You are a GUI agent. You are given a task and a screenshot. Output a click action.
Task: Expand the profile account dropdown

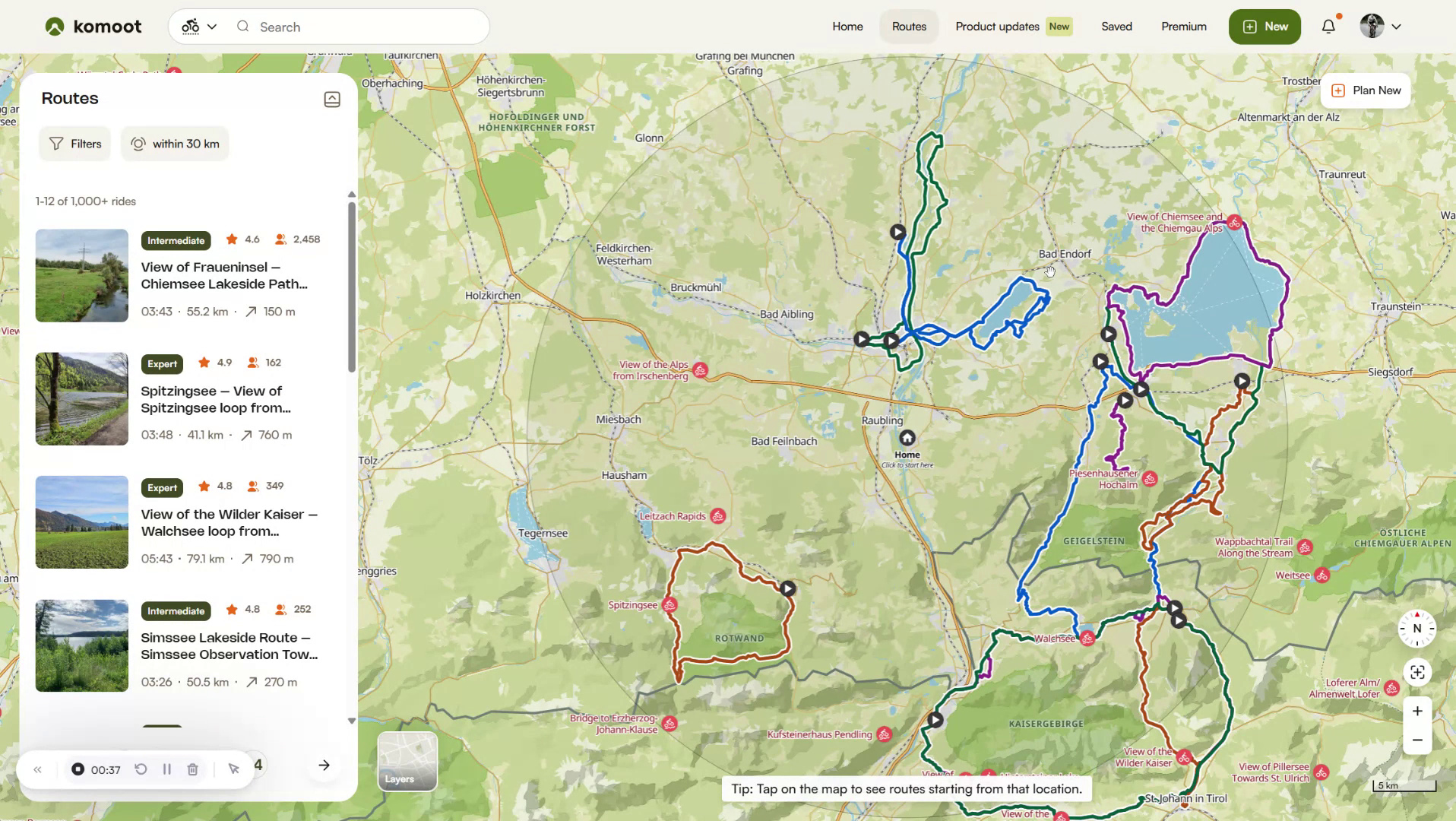[x=1380, y=26]
